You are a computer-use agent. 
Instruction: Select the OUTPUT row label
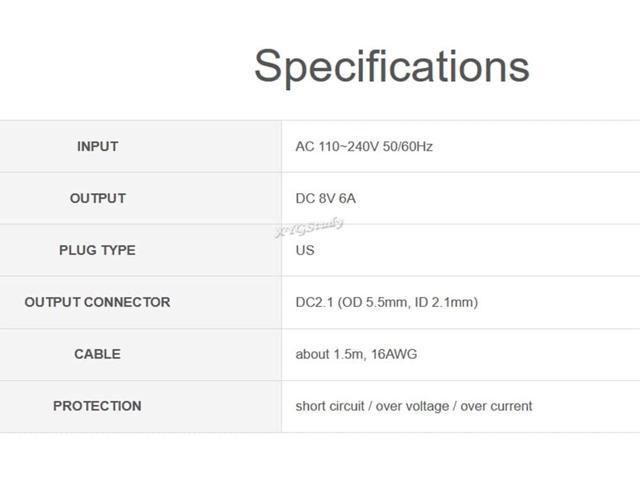click(97, 198)
